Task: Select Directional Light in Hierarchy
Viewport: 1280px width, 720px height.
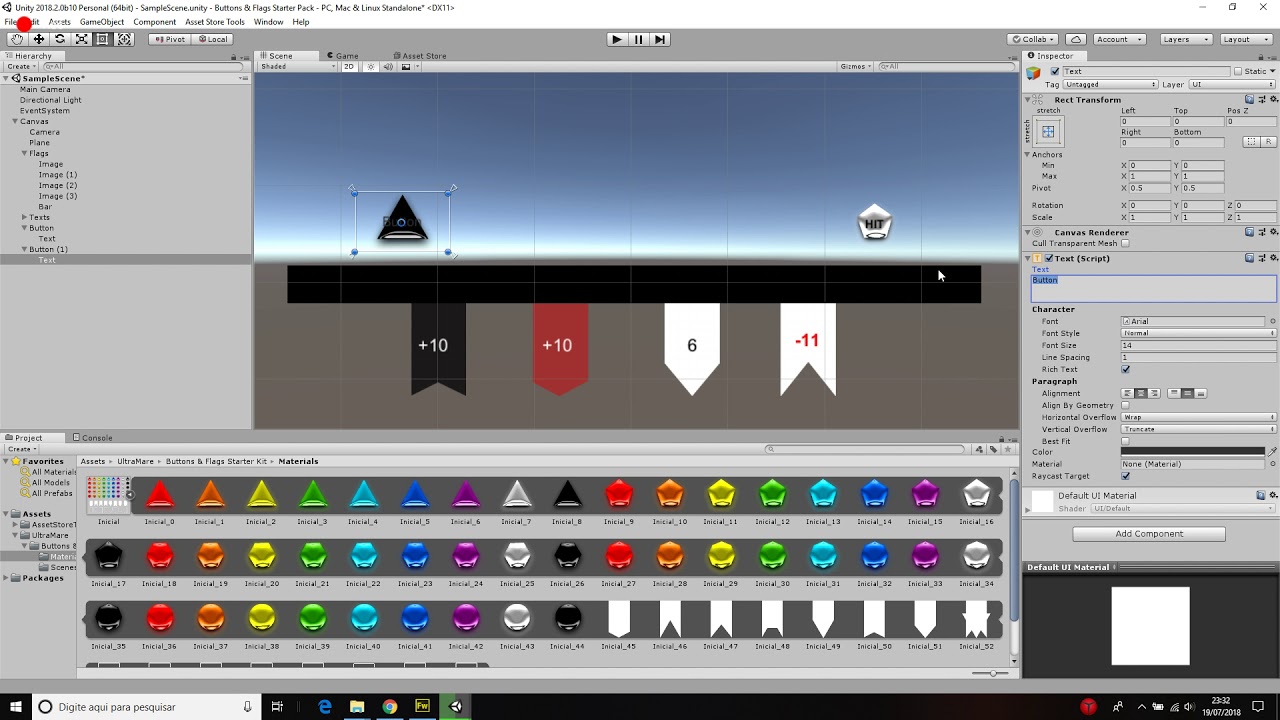Action: coord(51,100)
